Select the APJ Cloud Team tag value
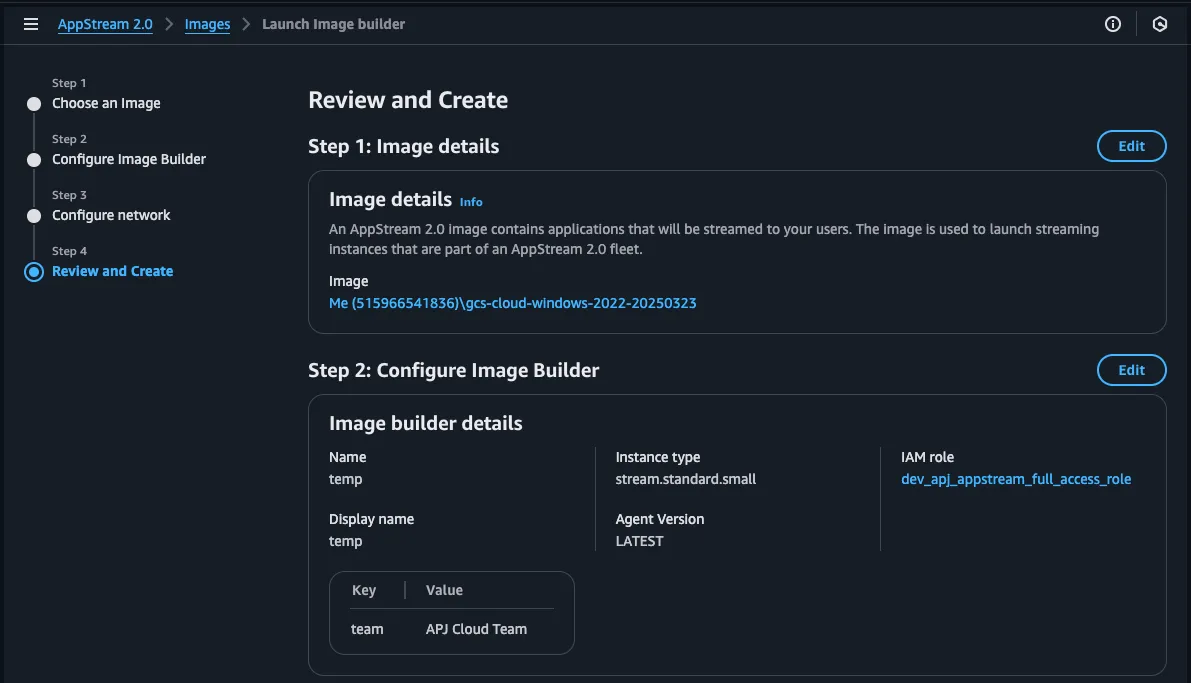This screenshot has height=683, width=1191. point(476,629)
